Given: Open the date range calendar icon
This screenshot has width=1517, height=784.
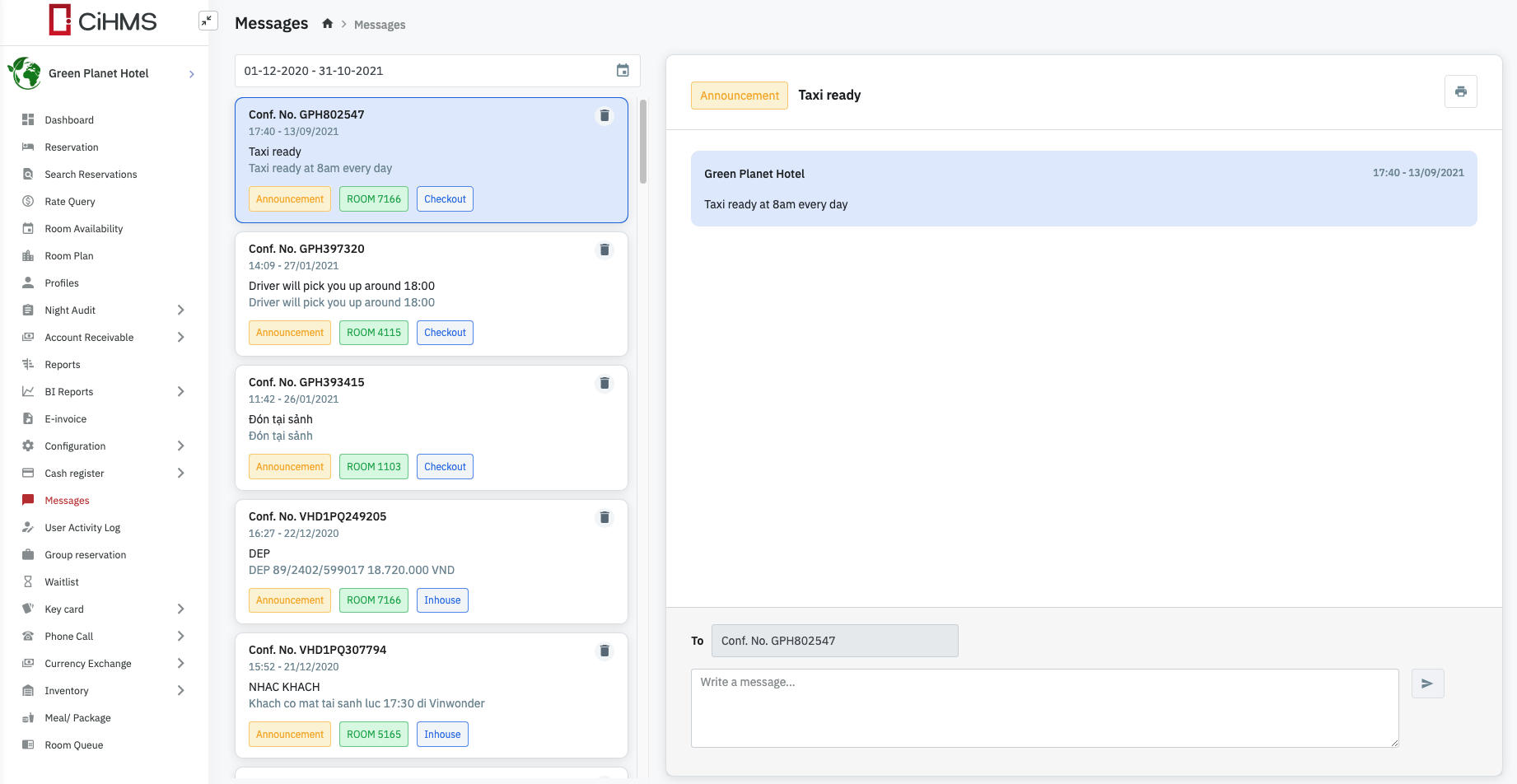Looking at the screenshot, I should [x=623, y=71].
